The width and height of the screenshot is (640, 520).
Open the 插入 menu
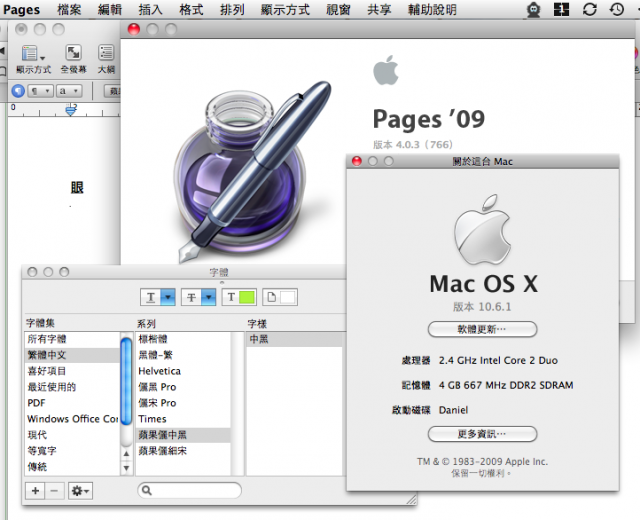click(x=150, y=9)
